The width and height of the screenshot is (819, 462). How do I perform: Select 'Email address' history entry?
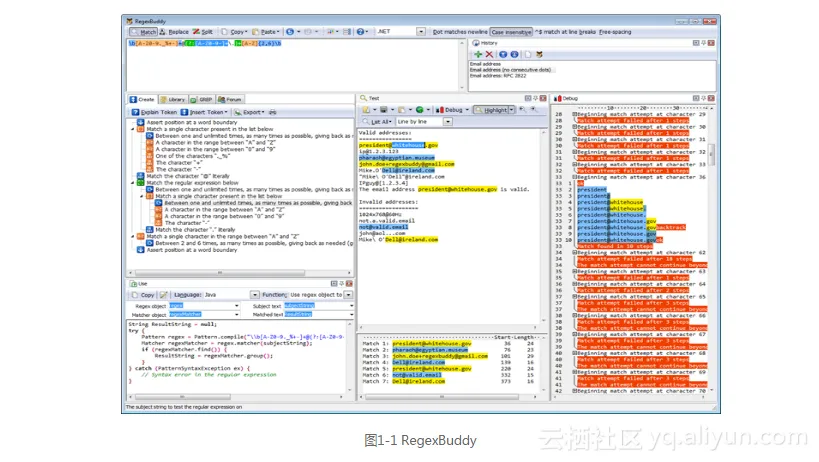click(485, 64)
